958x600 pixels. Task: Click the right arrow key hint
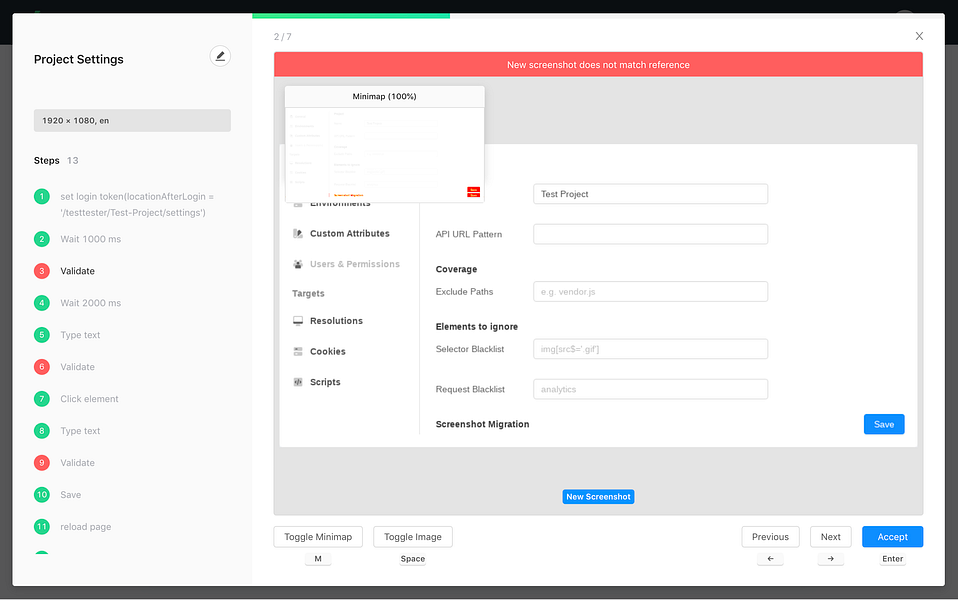[x=830, y=558]
